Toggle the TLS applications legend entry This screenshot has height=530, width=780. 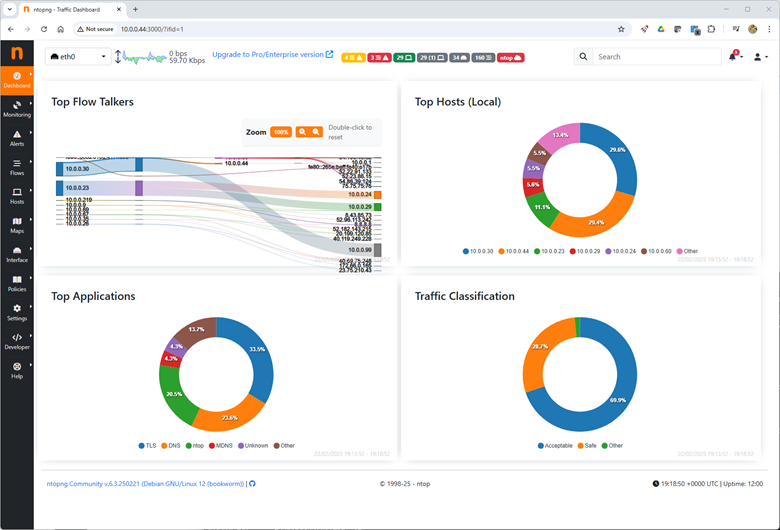tap(147, 446)
